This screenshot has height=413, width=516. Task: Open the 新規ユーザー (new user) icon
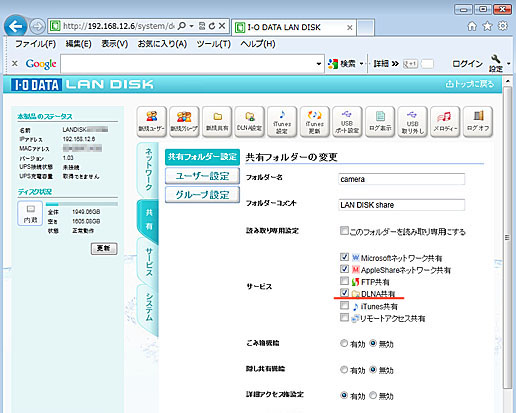point(152,122)
